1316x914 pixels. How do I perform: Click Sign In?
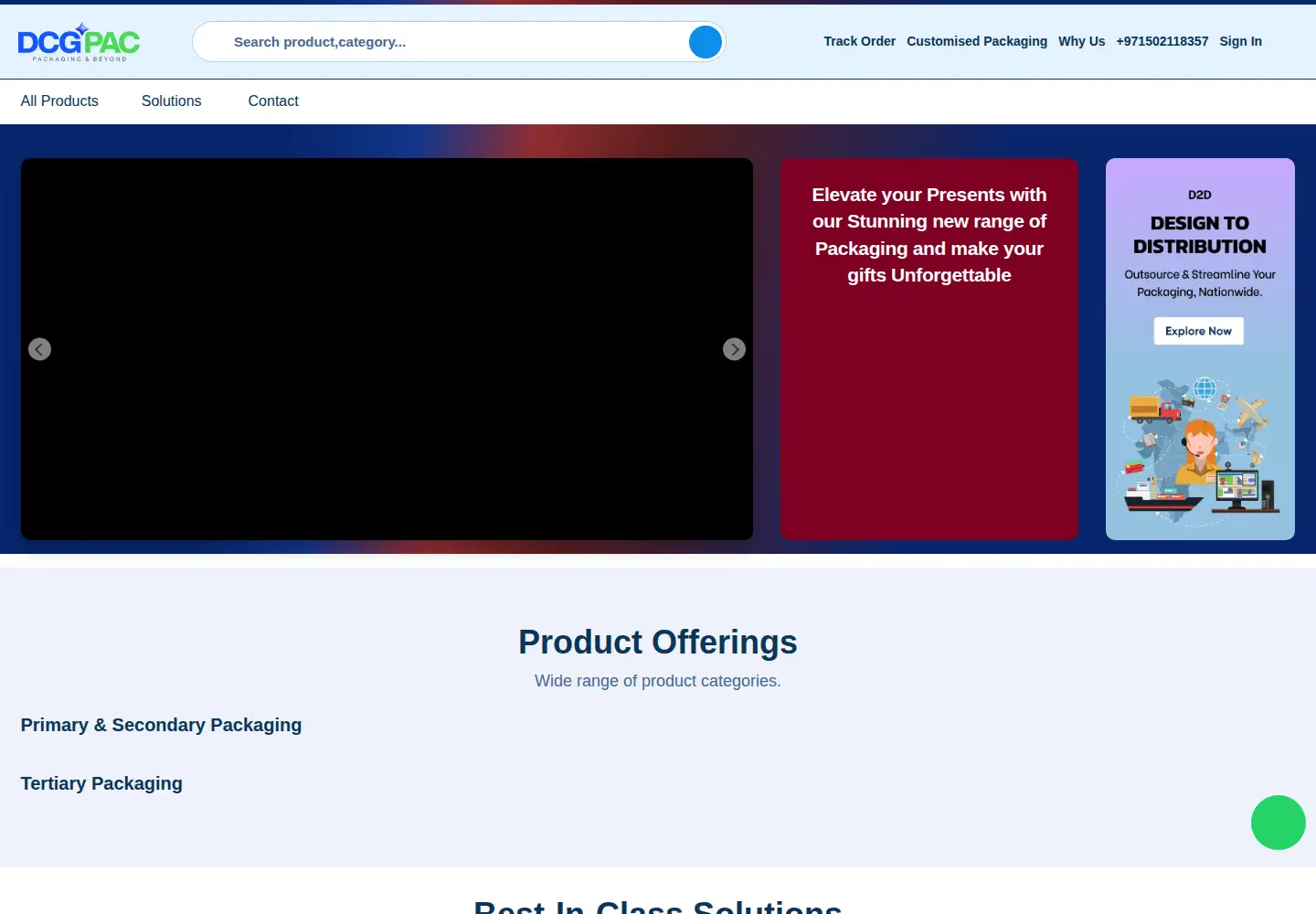point(1240,41)
